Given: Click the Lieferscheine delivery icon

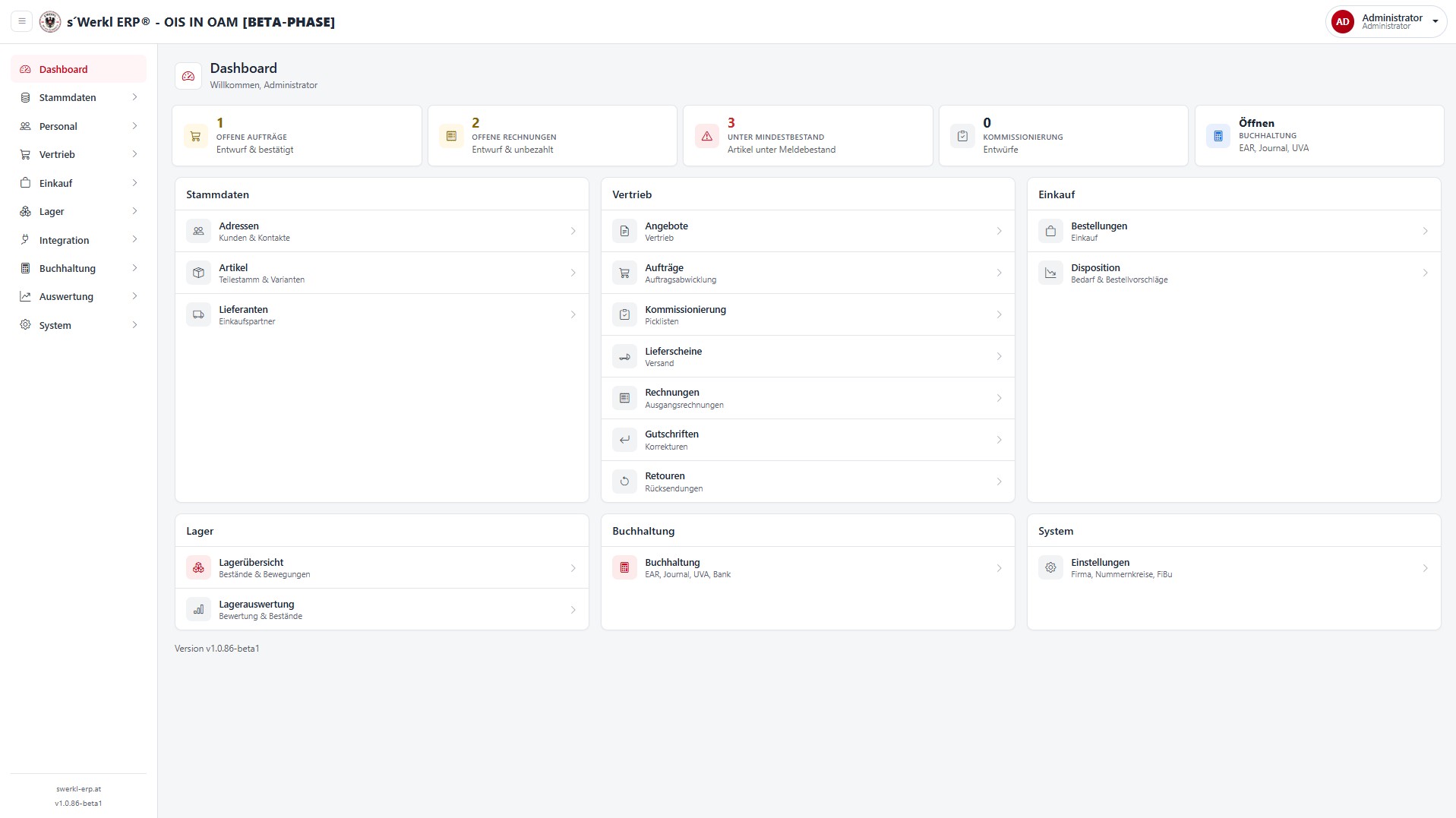Looking at the screenshot, I should click(x=624, y=356).
